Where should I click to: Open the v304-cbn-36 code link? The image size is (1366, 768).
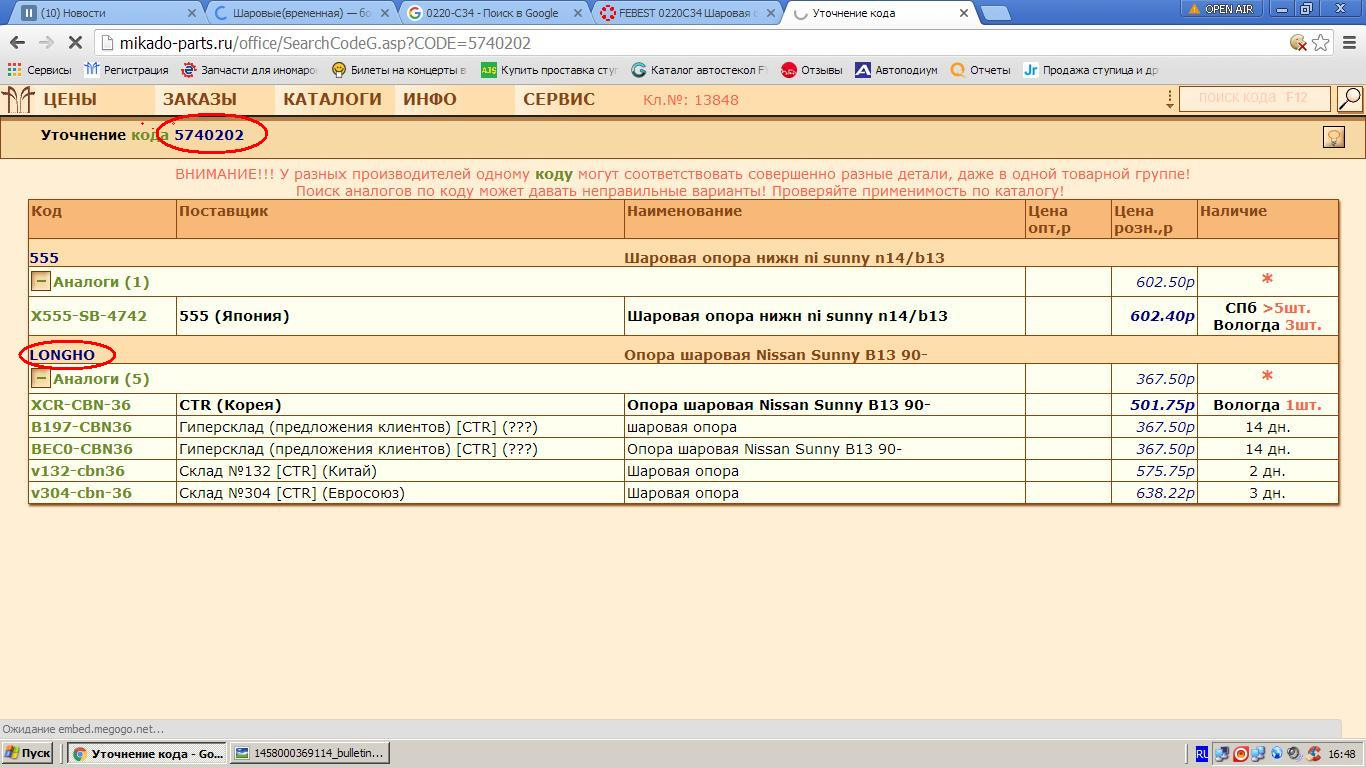coord(81,493)
